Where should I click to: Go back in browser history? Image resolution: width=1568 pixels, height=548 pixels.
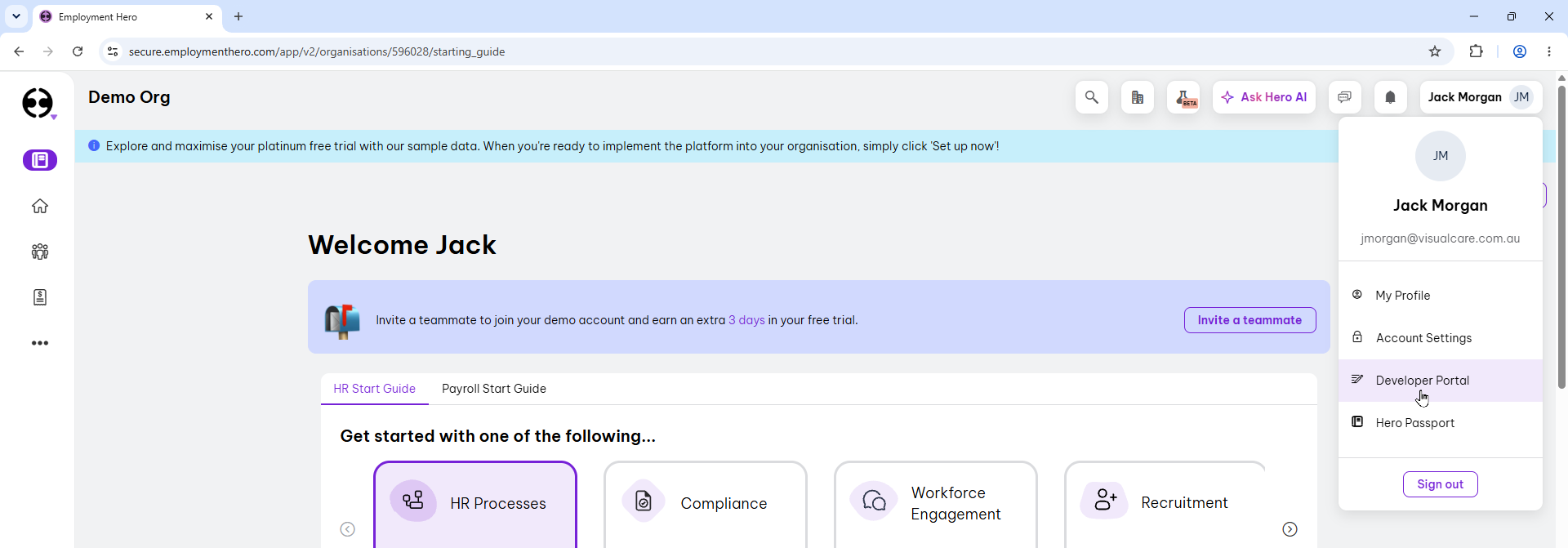[x=19, y=51]
